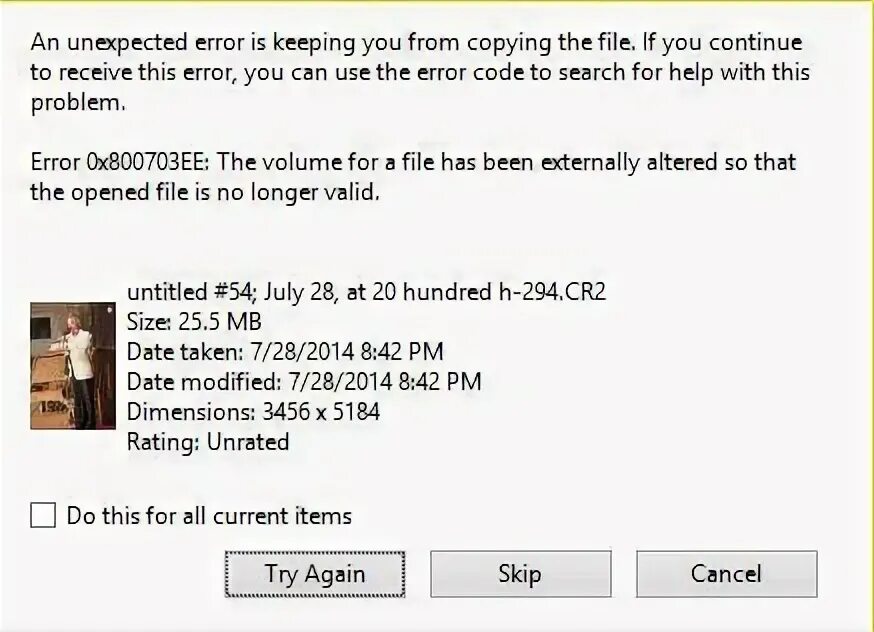874x632 pixels.
Task: Click the error code 0x800703EE text
Action: point(148,162)
